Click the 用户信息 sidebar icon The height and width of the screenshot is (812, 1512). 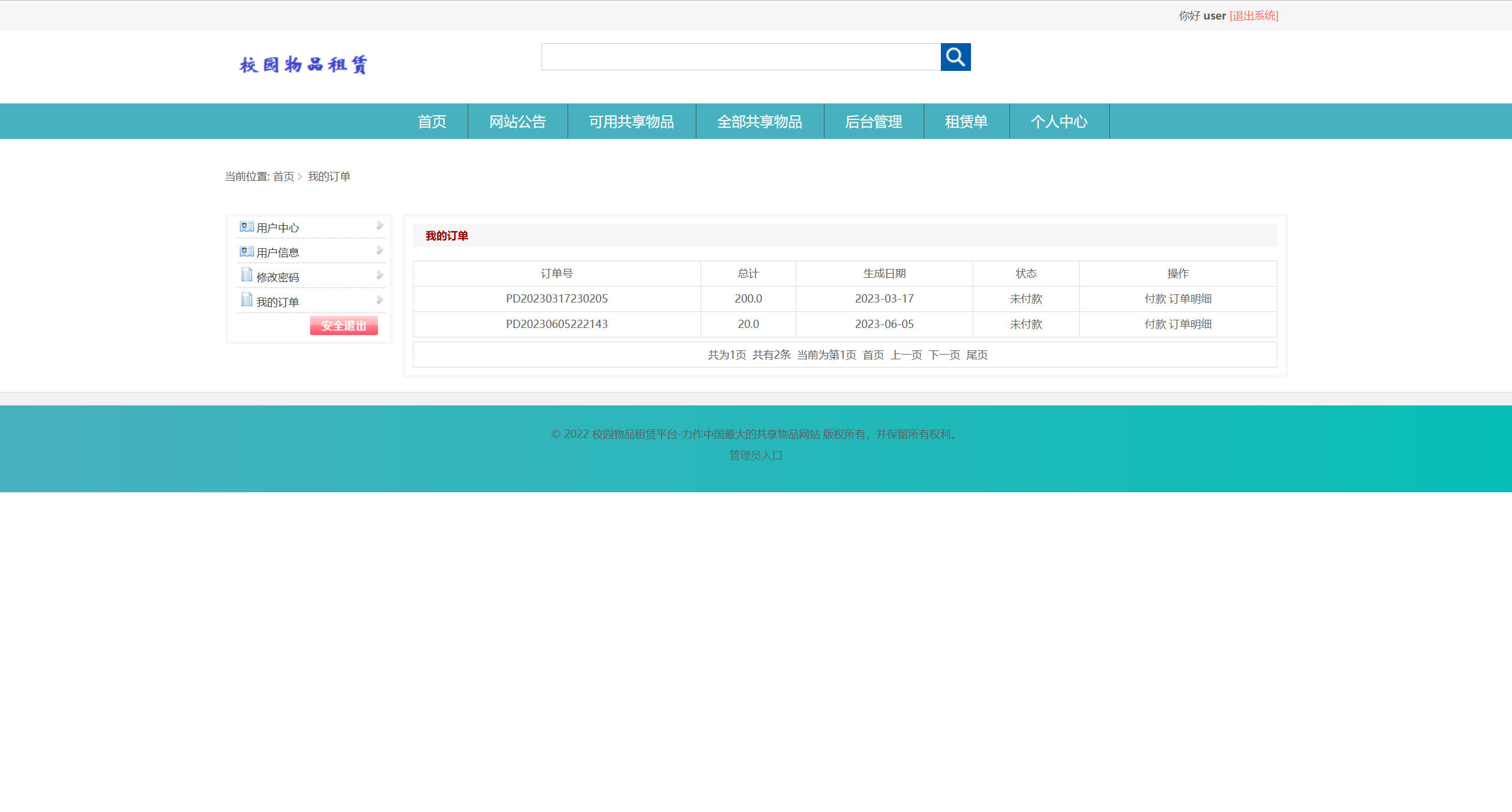246,251
